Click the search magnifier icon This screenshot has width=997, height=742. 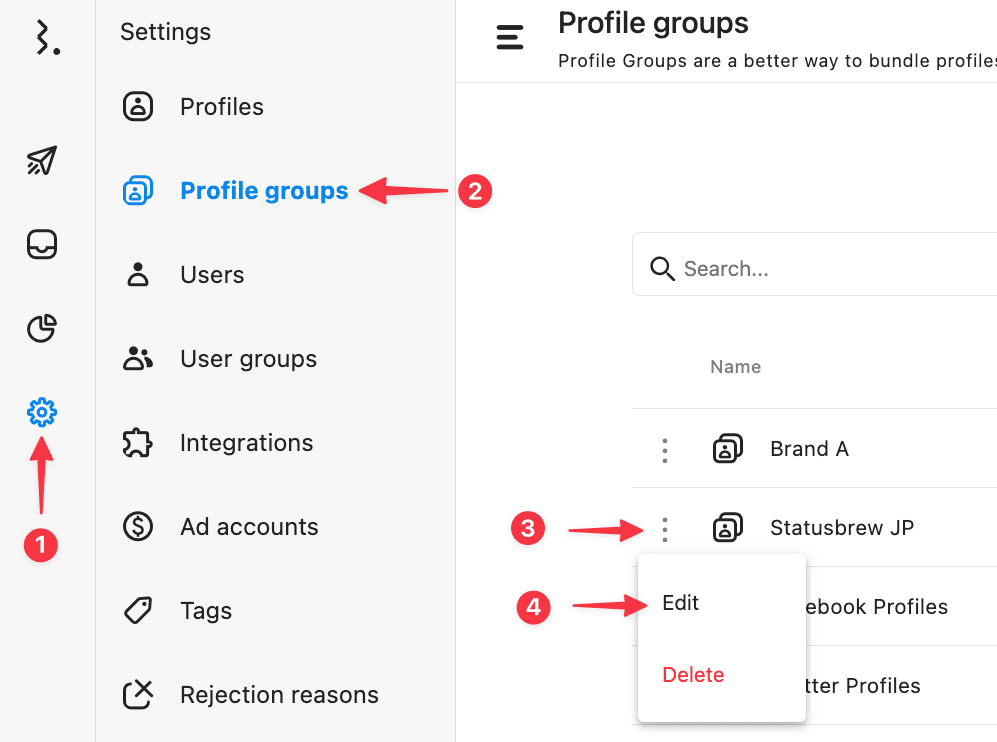coord(662,268)
